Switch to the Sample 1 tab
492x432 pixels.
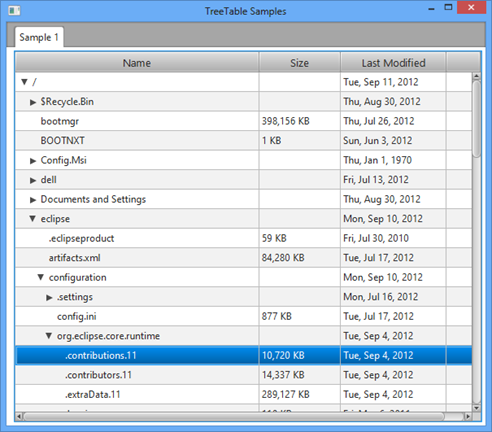click(x=39, y=37)
